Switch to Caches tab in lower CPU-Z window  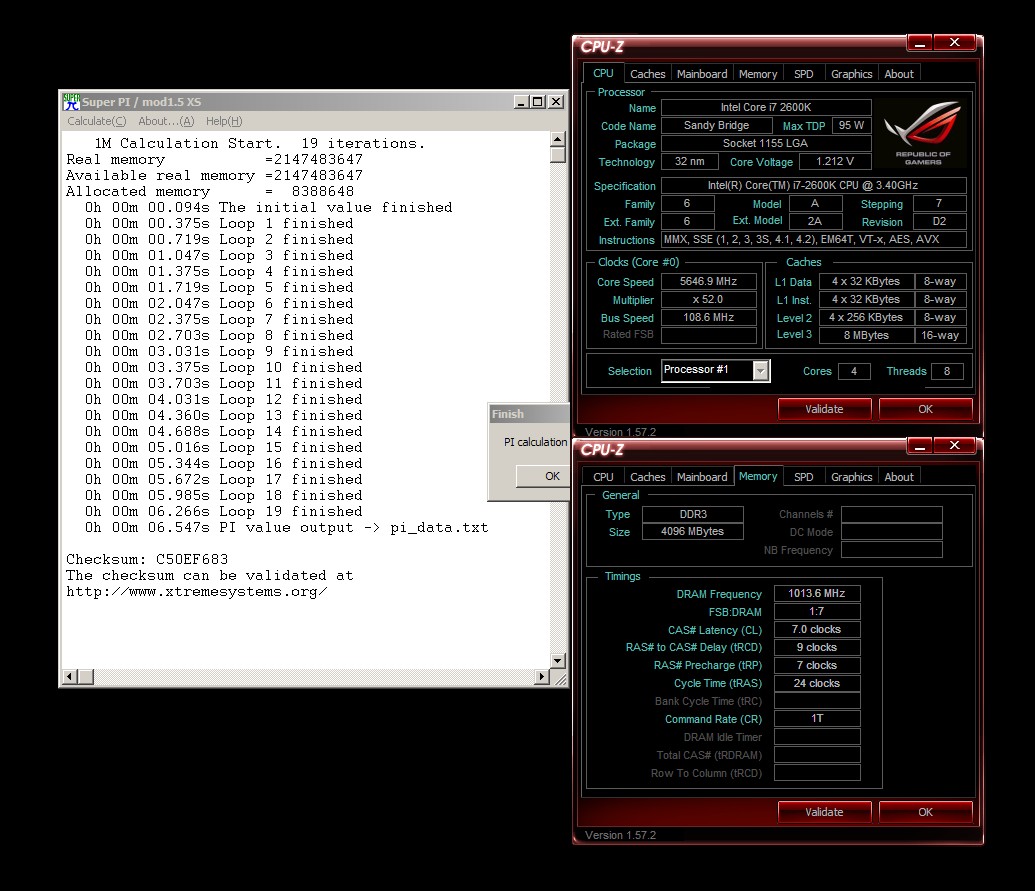pos(648,477)
